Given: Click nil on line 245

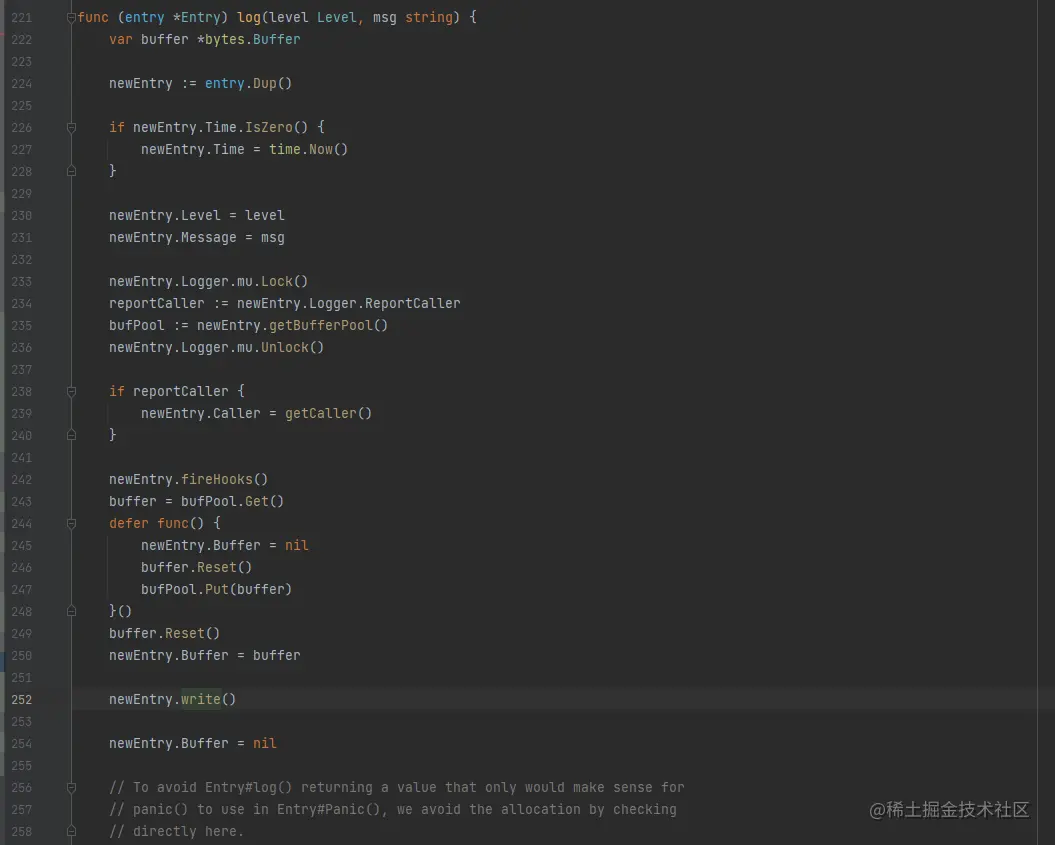Looking at the screenshot, I should click(x=297, y=545).
